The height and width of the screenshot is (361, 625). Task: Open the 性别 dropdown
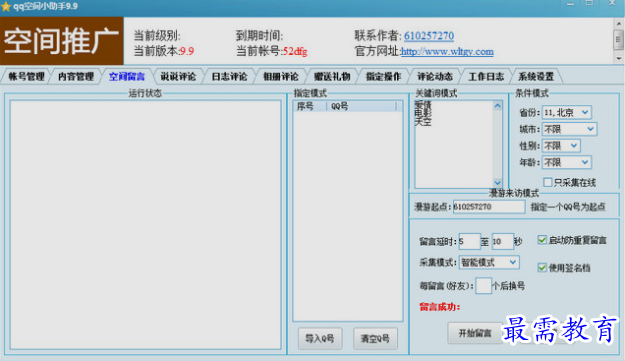561,146
